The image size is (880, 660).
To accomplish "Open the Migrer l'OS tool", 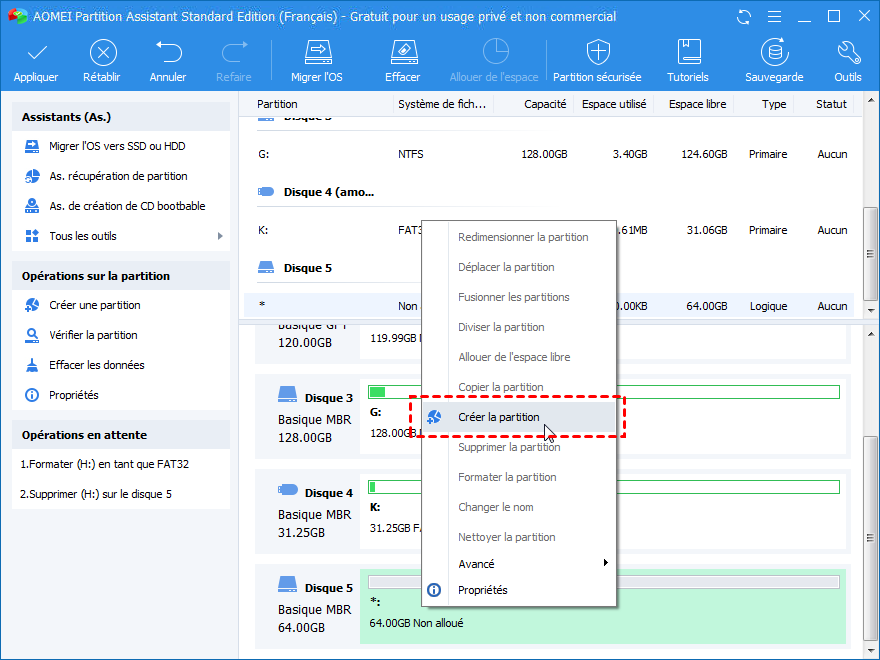I will point(317,54).
